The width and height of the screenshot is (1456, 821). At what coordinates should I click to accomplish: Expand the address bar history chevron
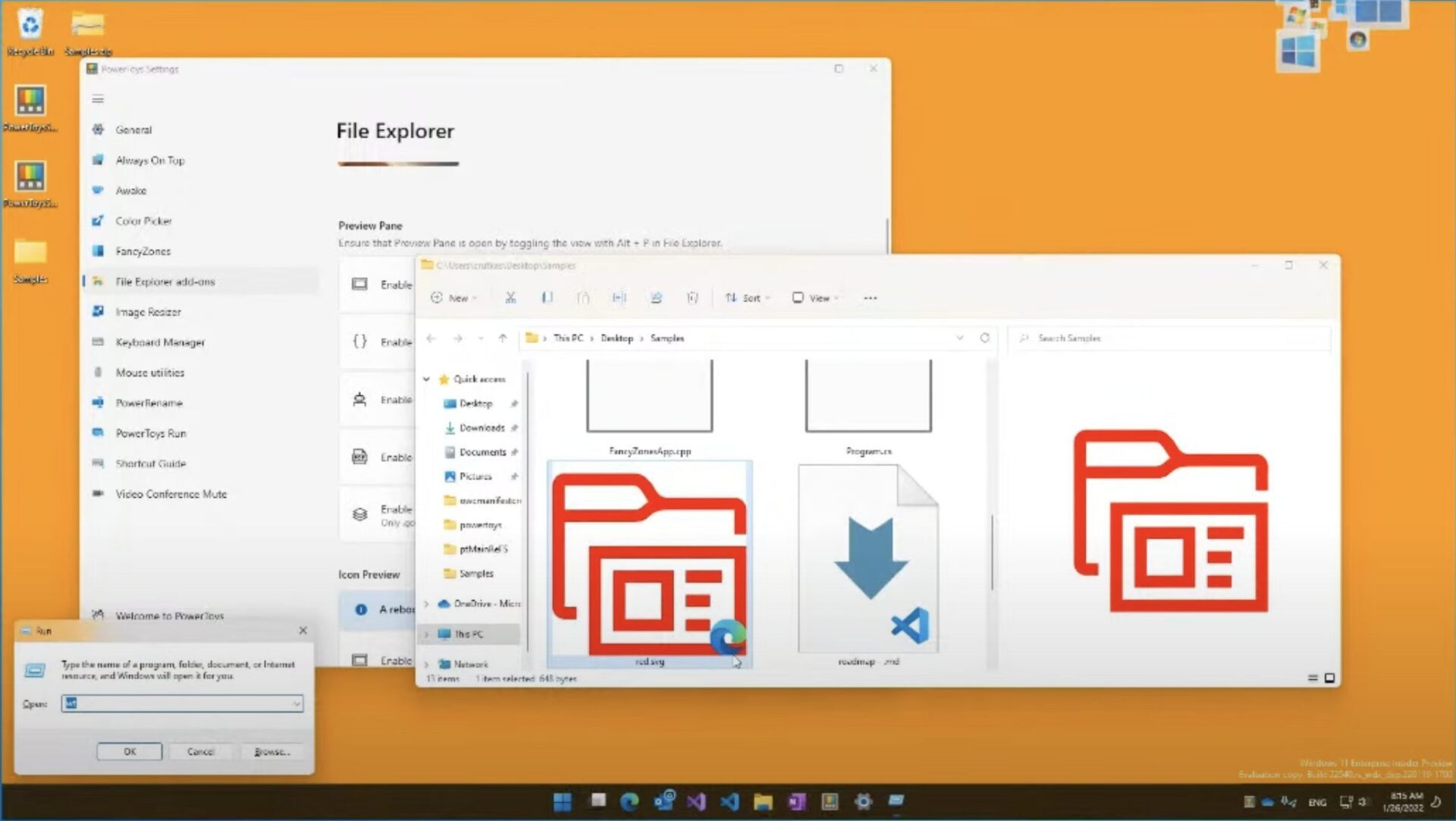coord(960,338)
